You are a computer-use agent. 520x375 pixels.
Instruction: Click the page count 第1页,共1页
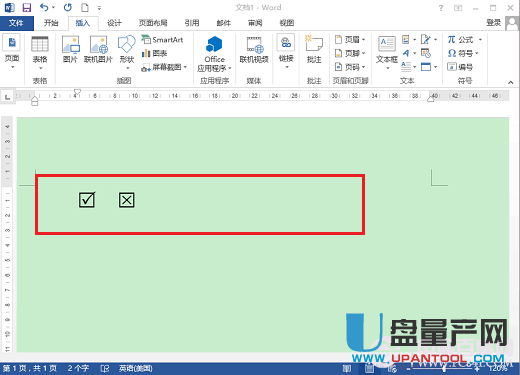tap(30, 368)
